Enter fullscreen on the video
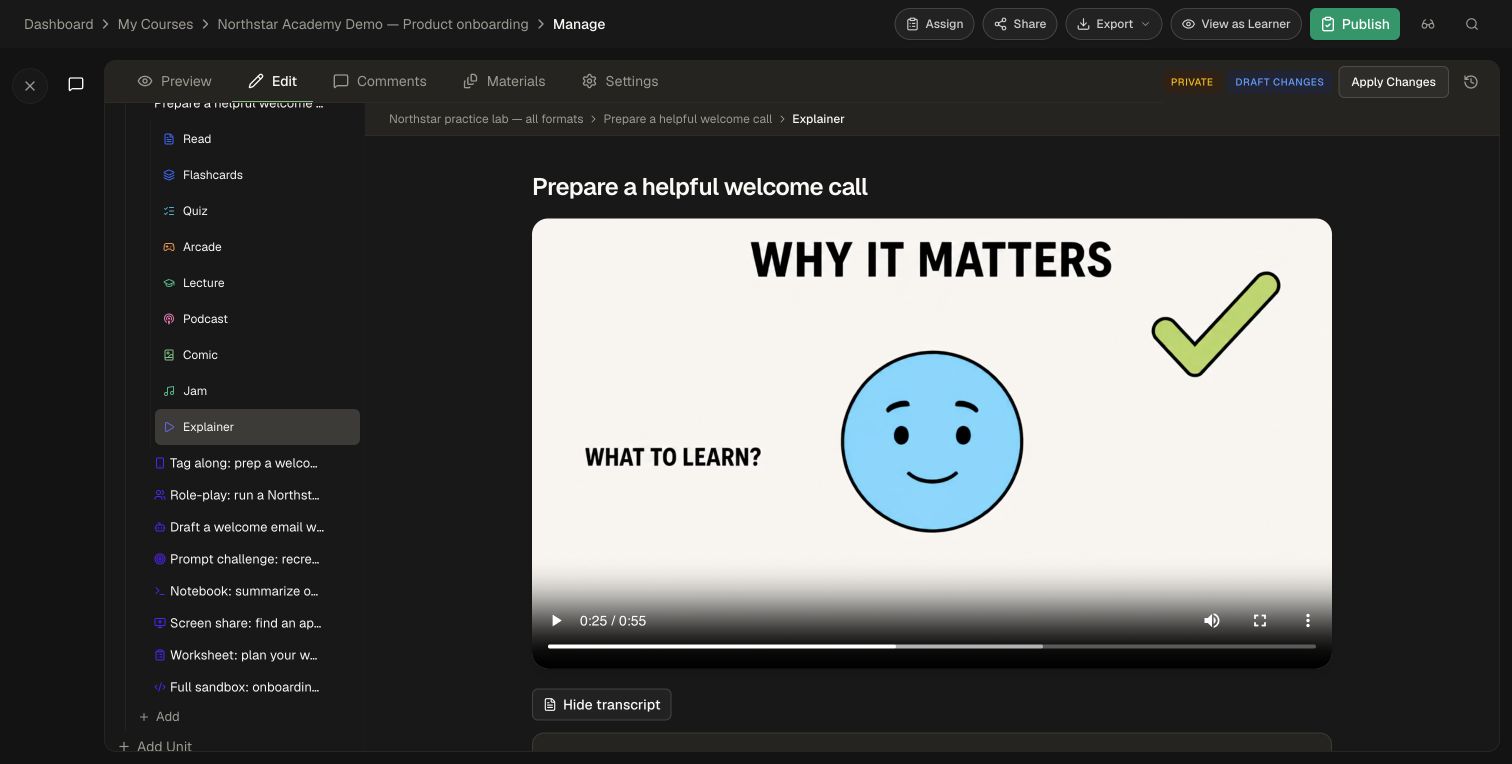The height and width of the screenshot is (764, 1512). coord(1260,621)
